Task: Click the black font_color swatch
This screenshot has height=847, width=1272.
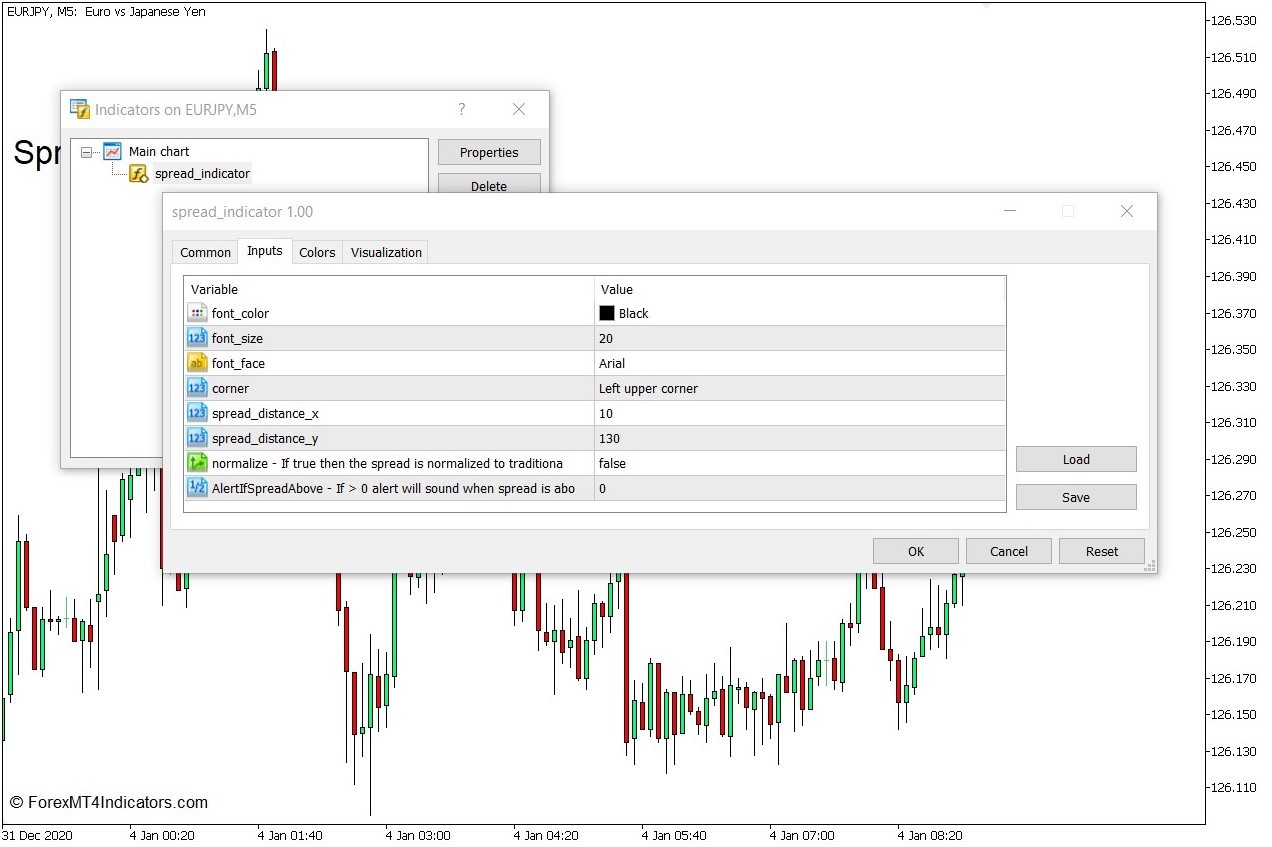Action: pyautogui.click(x=607, y=313)
